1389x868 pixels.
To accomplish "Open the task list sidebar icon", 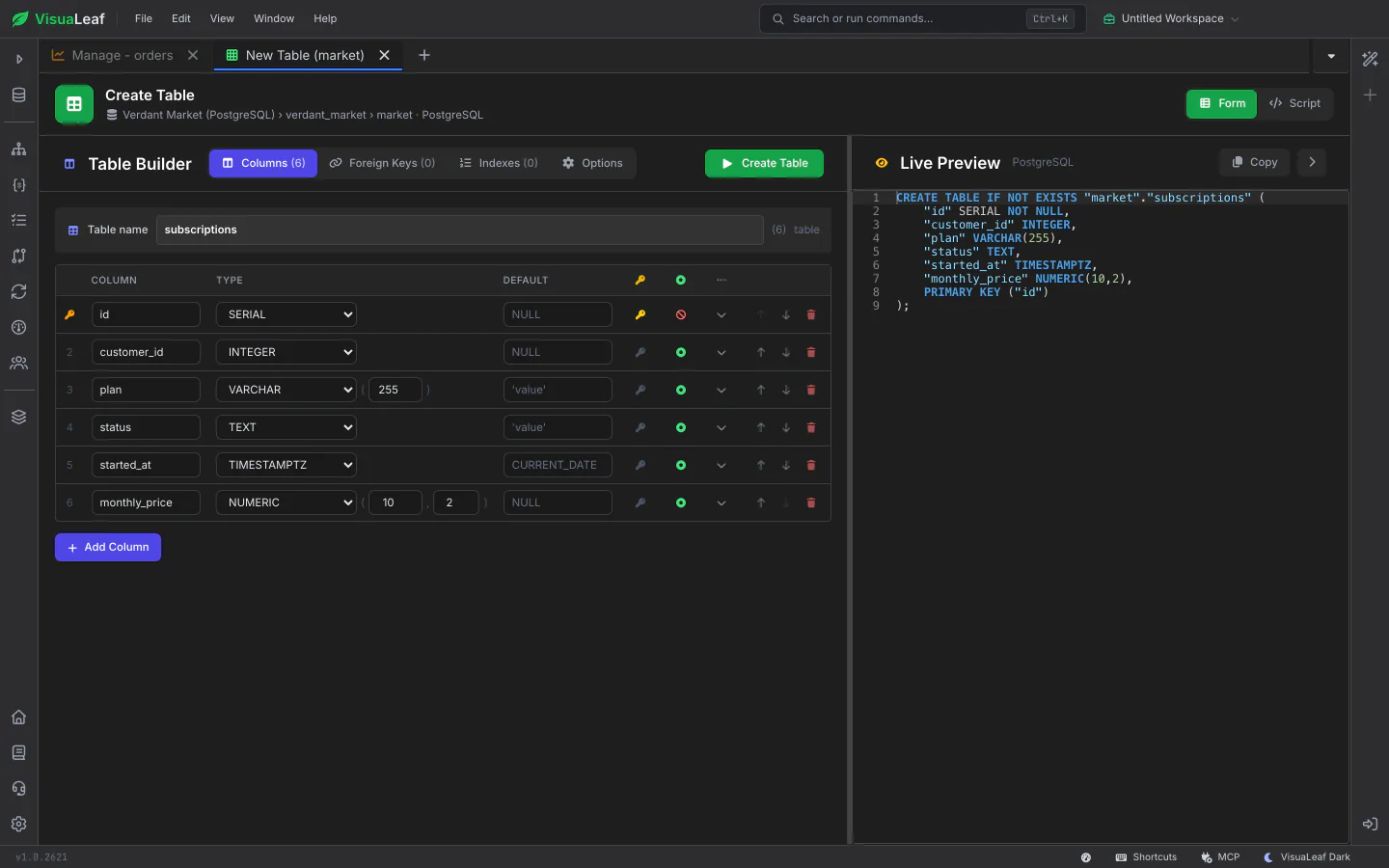I will [x=18, y=220].
